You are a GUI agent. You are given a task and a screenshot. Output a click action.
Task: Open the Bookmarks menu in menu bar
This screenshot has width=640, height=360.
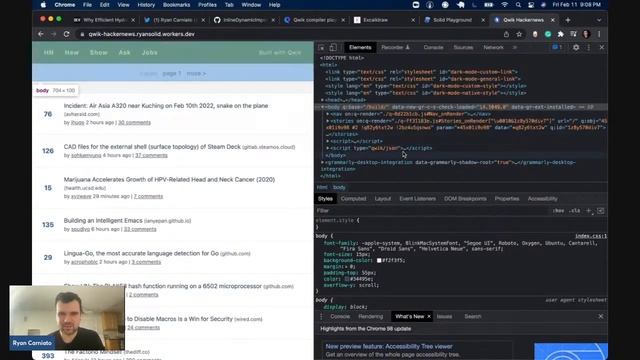pos(176,5)
